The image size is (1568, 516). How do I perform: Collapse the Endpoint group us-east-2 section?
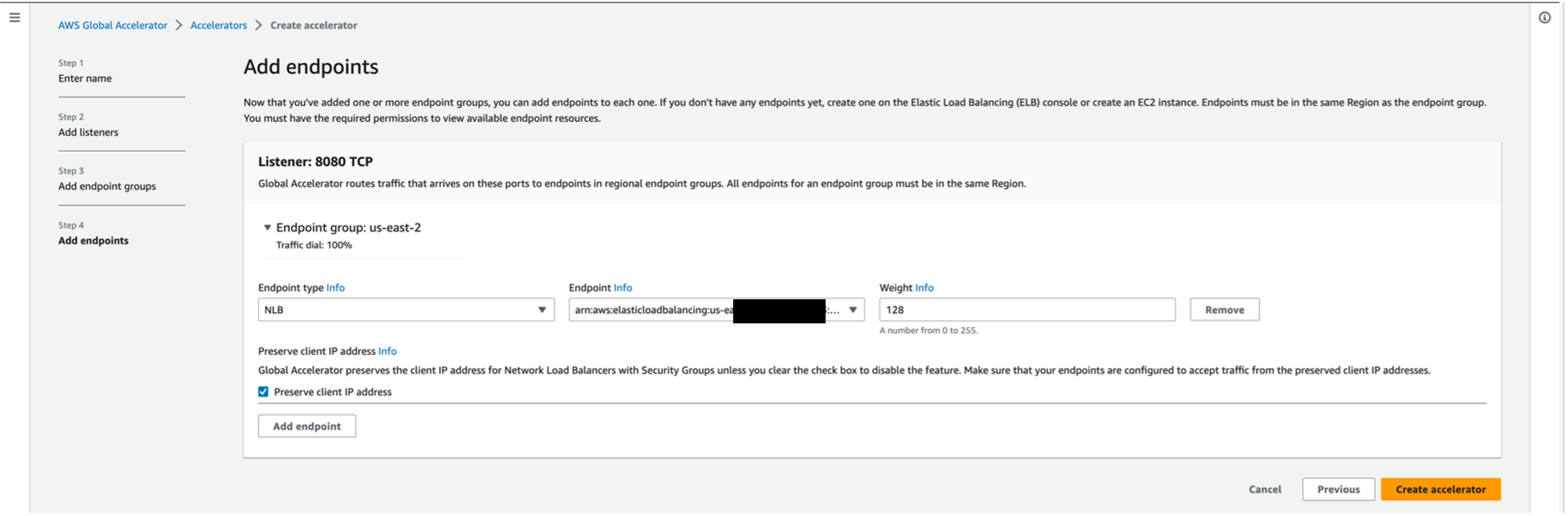pyautogui.click(x=267, y=228)
